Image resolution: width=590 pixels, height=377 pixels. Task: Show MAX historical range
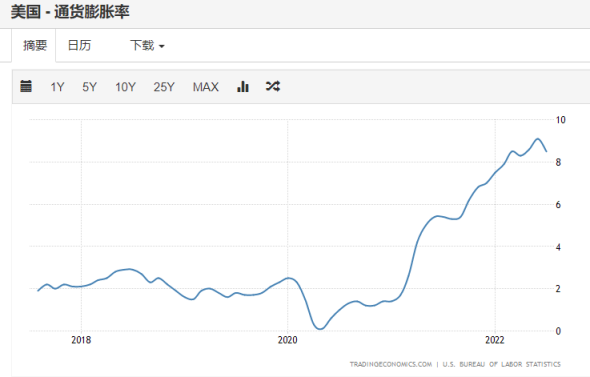coord(205,87)
